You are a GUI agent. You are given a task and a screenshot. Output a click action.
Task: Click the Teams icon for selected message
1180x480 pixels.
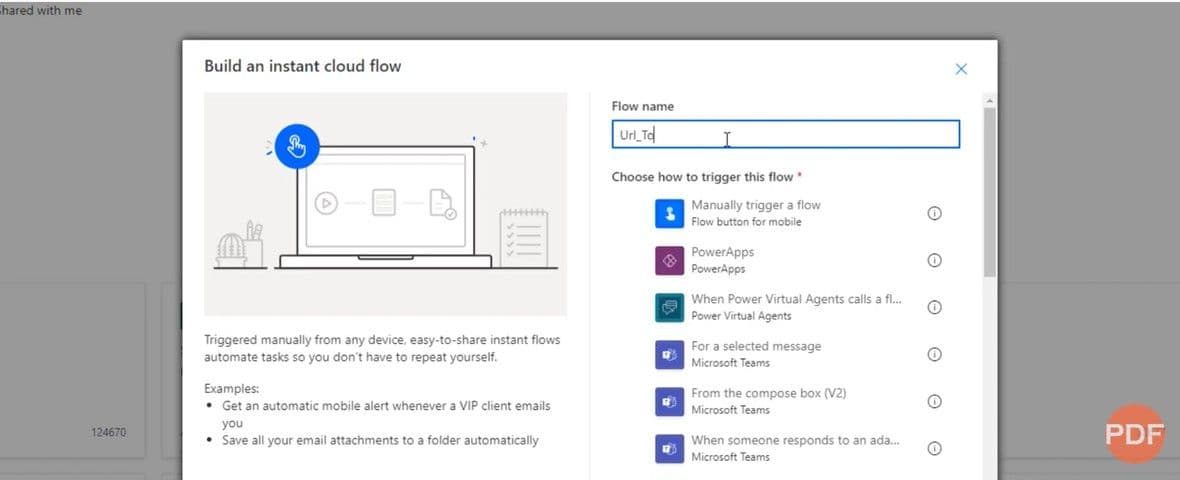(x=668, y=354)
